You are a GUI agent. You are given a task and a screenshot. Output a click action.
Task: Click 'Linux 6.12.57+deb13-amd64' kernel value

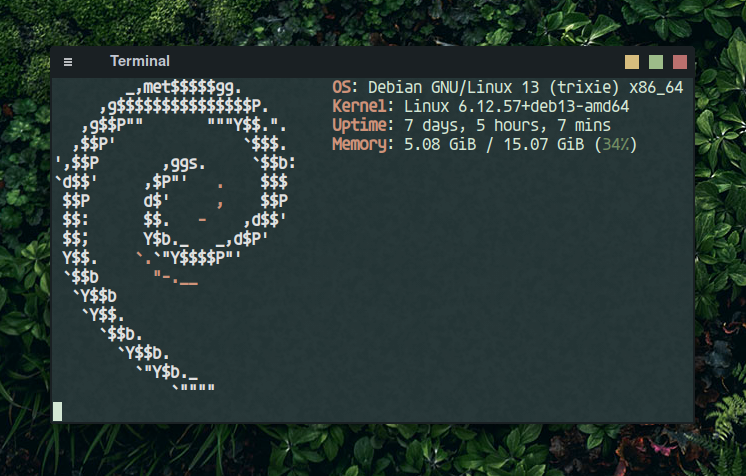click(516, 106)
